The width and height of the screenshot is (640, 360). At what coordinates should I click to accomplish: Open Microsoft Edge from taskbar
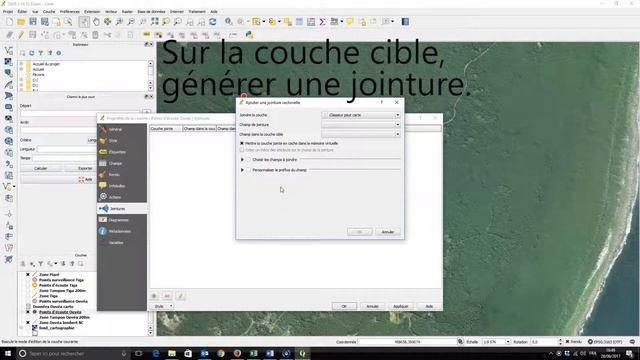(x=156, y=353)
